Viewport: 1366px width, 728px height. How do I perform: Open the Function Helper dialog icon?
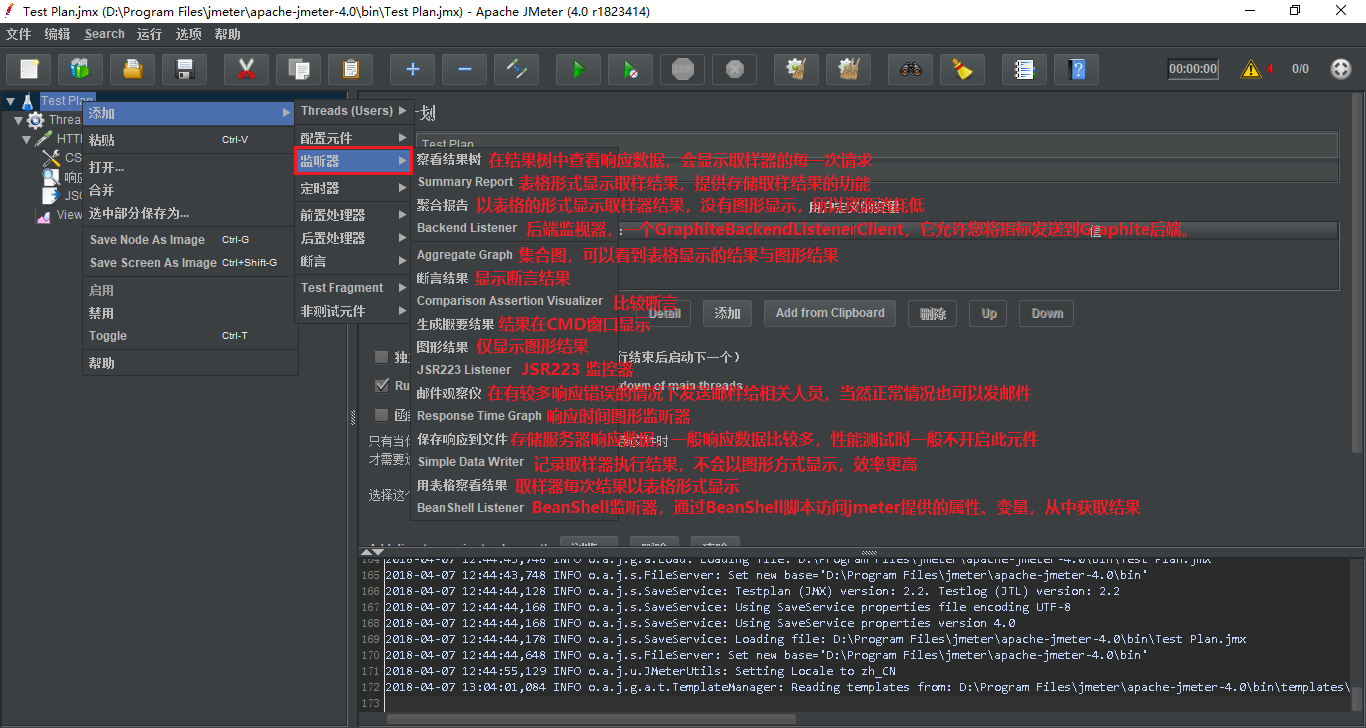coord(1024,69)
